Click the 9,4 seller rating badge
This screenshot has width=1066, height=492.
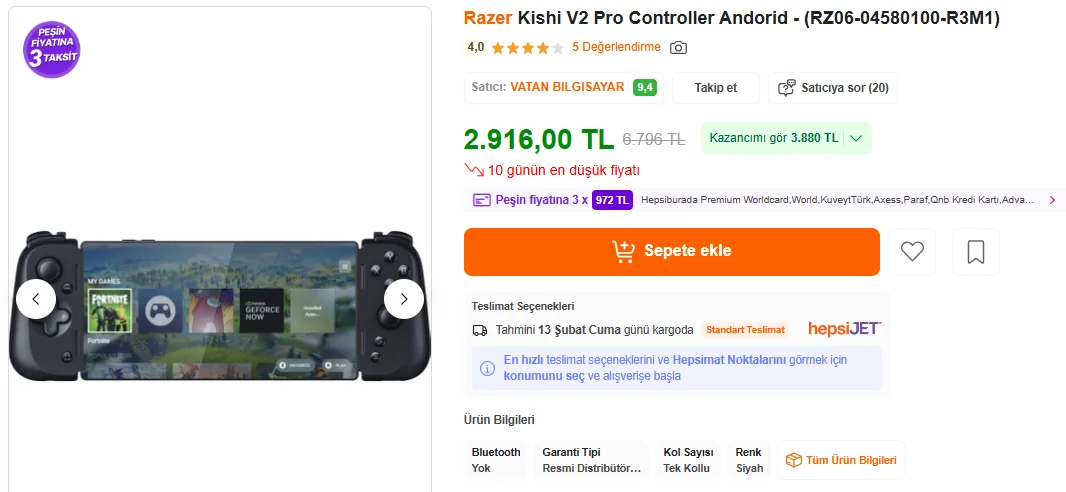[x=644, y=88]
